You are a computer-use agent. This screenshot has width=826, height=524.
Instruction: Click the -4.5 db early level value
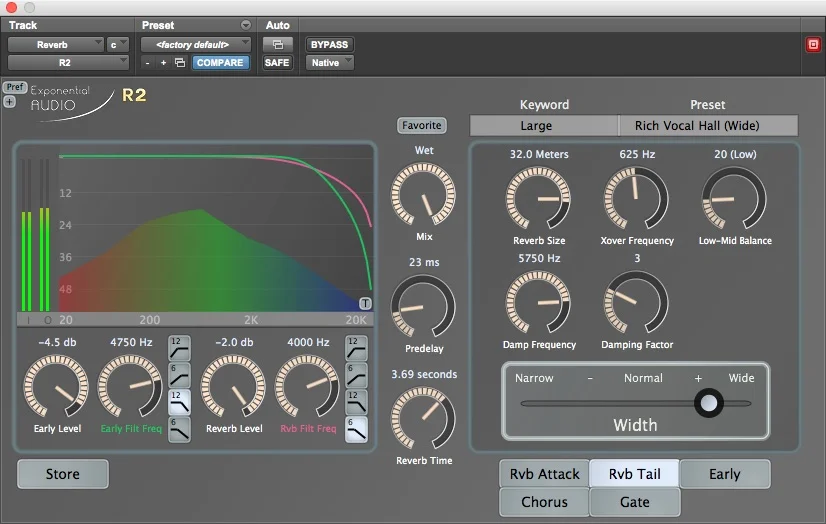point(57,342)
